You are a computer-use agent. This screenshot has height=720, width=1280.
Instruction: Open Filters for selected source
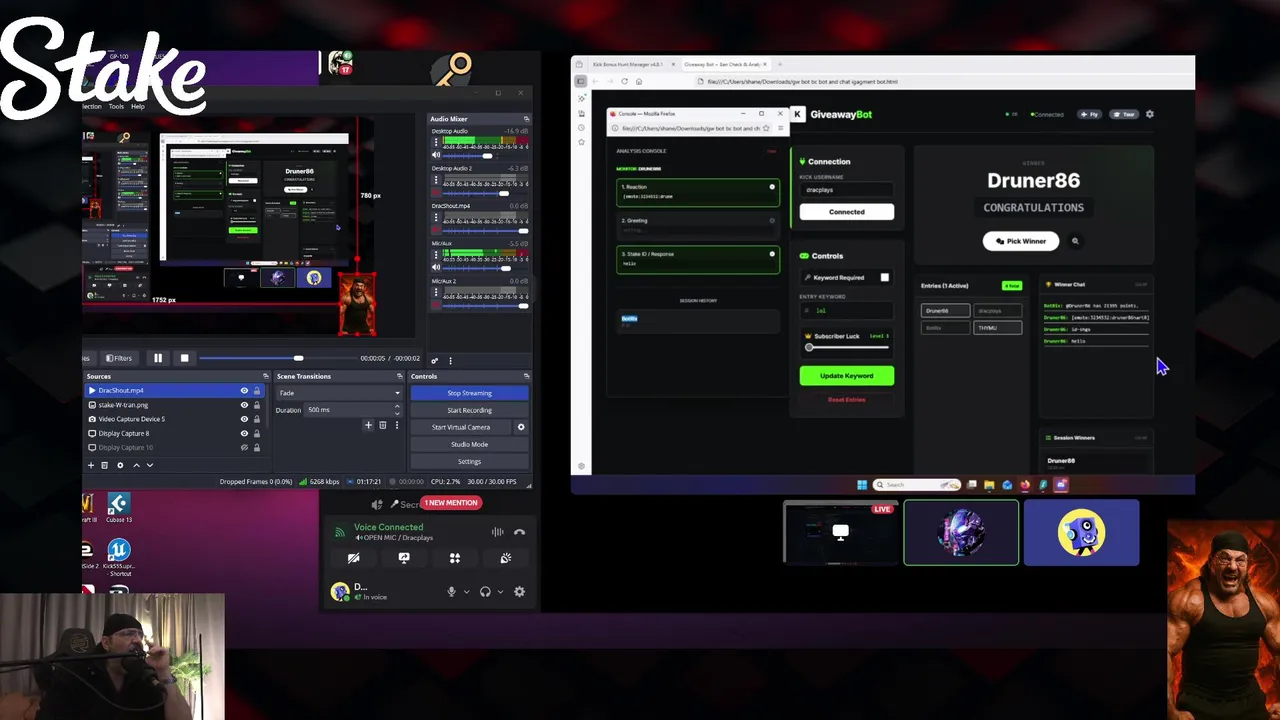[x=119, y=358]
